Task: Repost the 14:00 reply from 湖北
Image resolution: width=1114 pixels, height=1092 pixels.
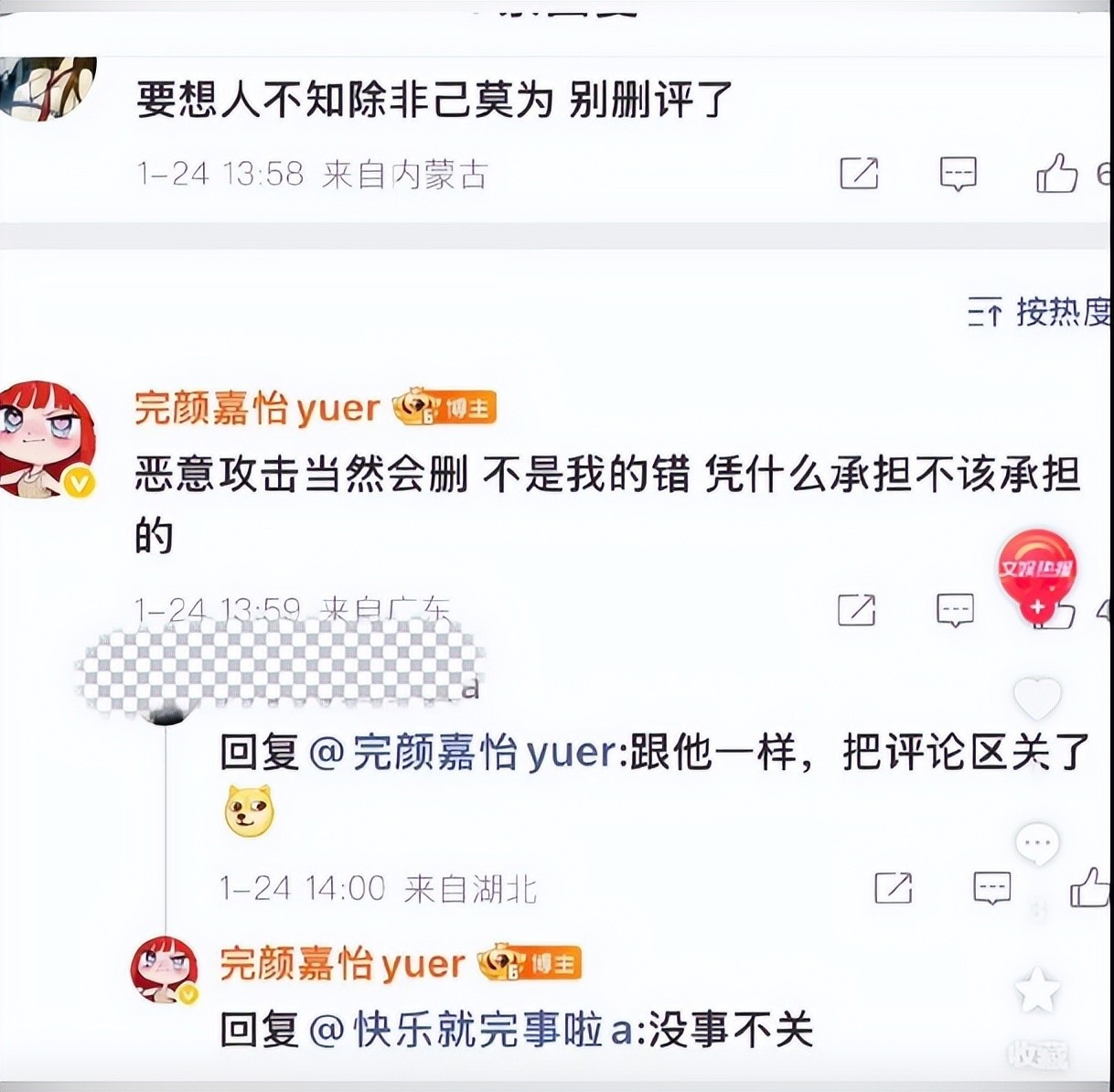Action: (x=893, y=887)
